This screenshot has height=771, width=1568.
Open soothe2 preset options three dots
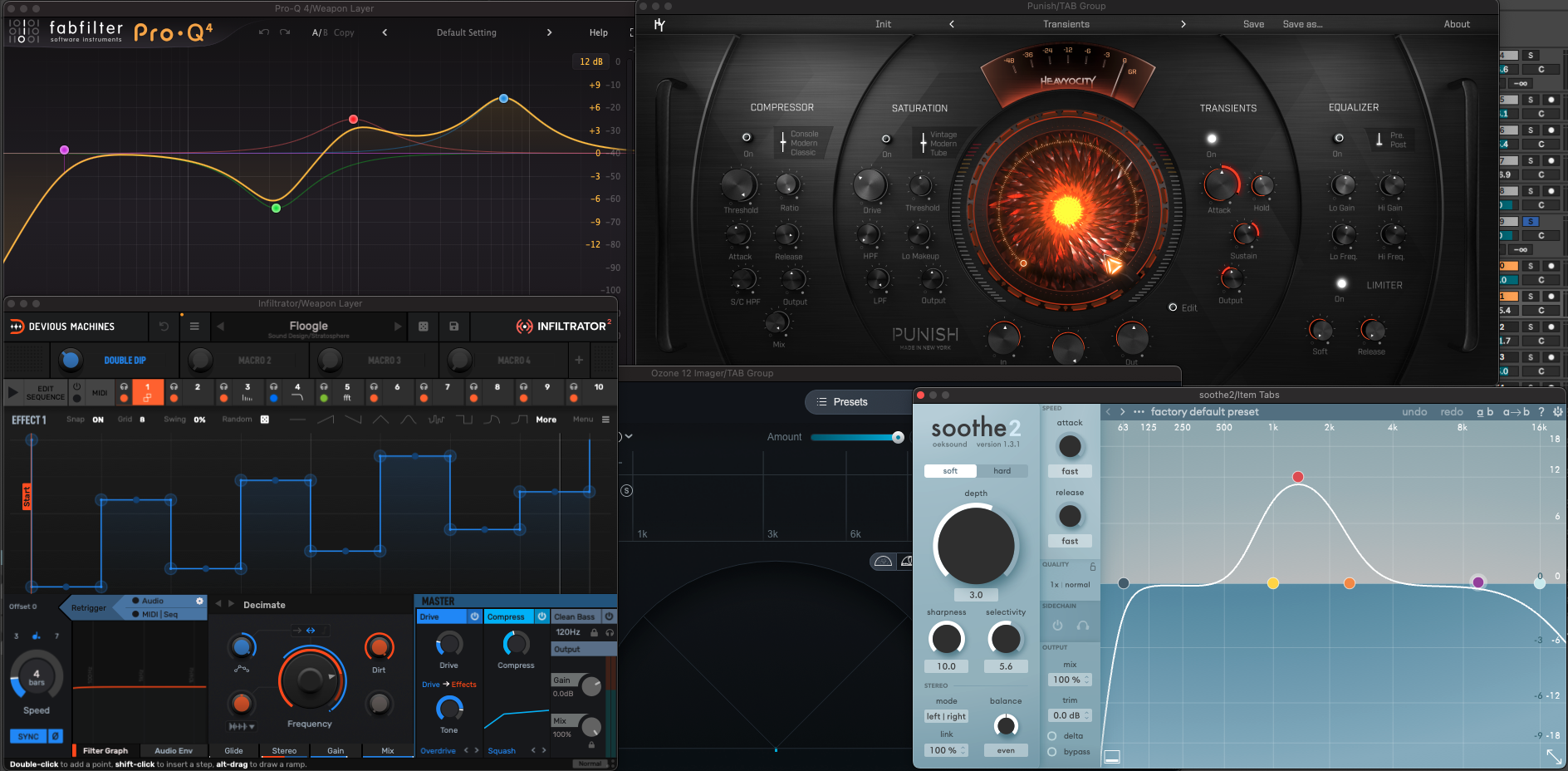(x=1139, y=411)
